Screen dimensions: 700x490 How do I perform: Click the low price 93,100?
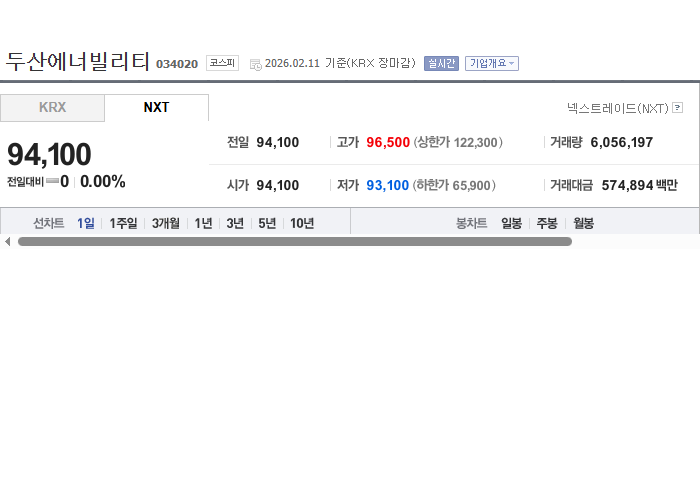(x=388, y=185)
